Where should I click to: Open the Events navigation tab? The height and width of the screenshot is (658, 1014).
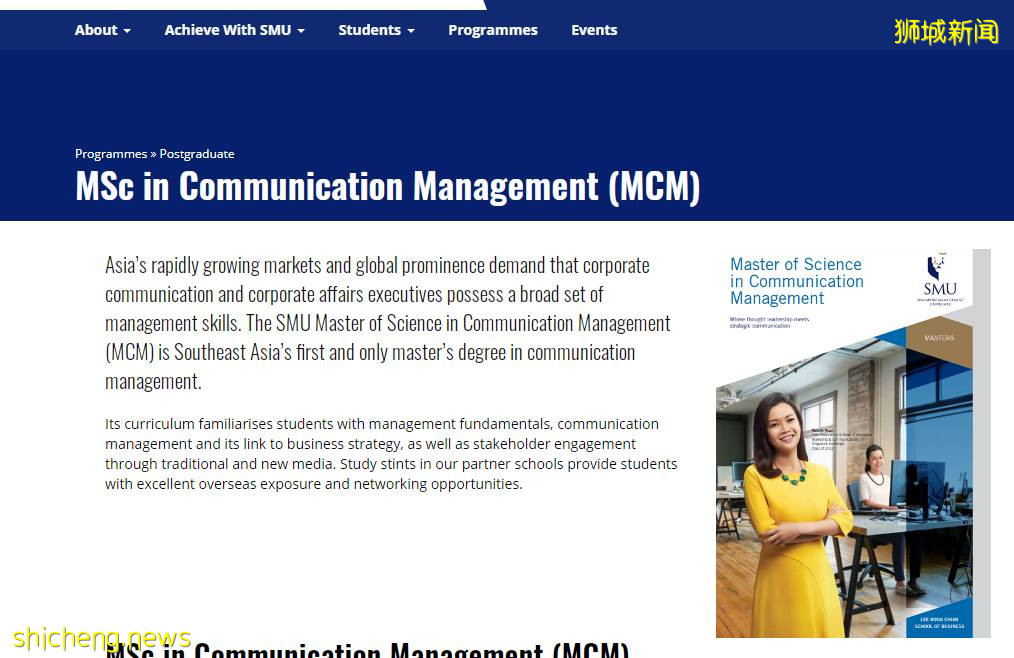(x=594, y=30)
